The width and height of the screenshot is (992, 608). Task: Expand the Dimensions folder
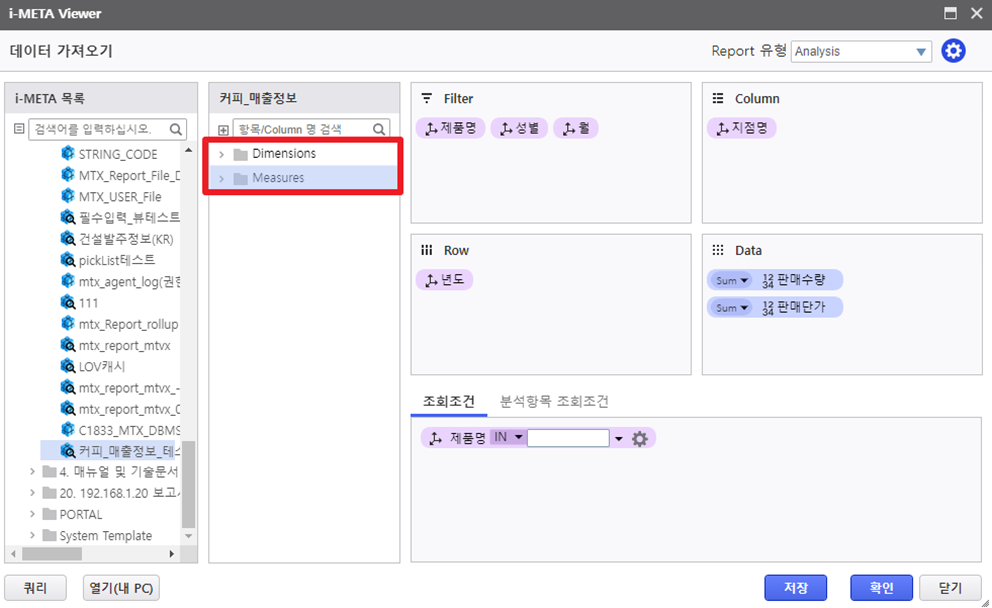pyautogui.click(x=222, y=154)
